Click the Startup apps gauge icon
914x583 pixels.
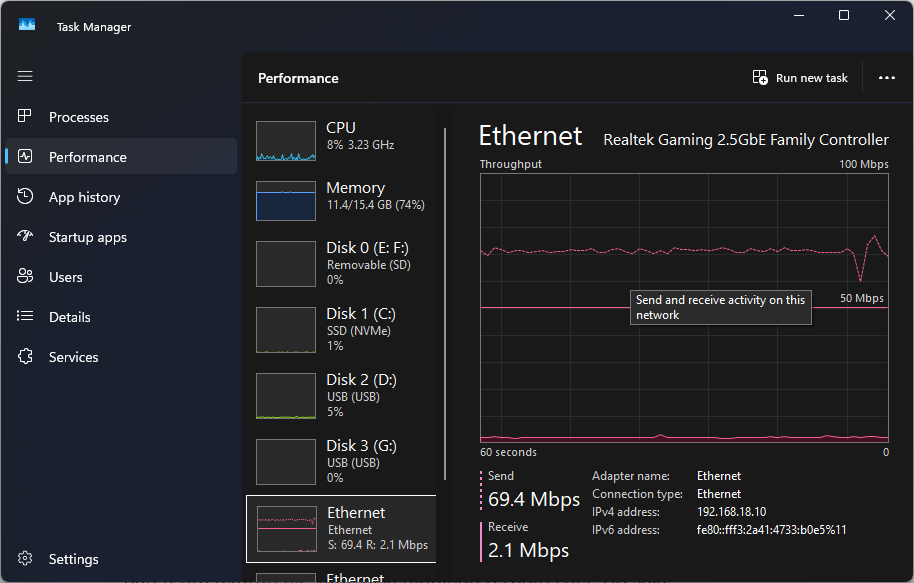(x=26, y=237)
